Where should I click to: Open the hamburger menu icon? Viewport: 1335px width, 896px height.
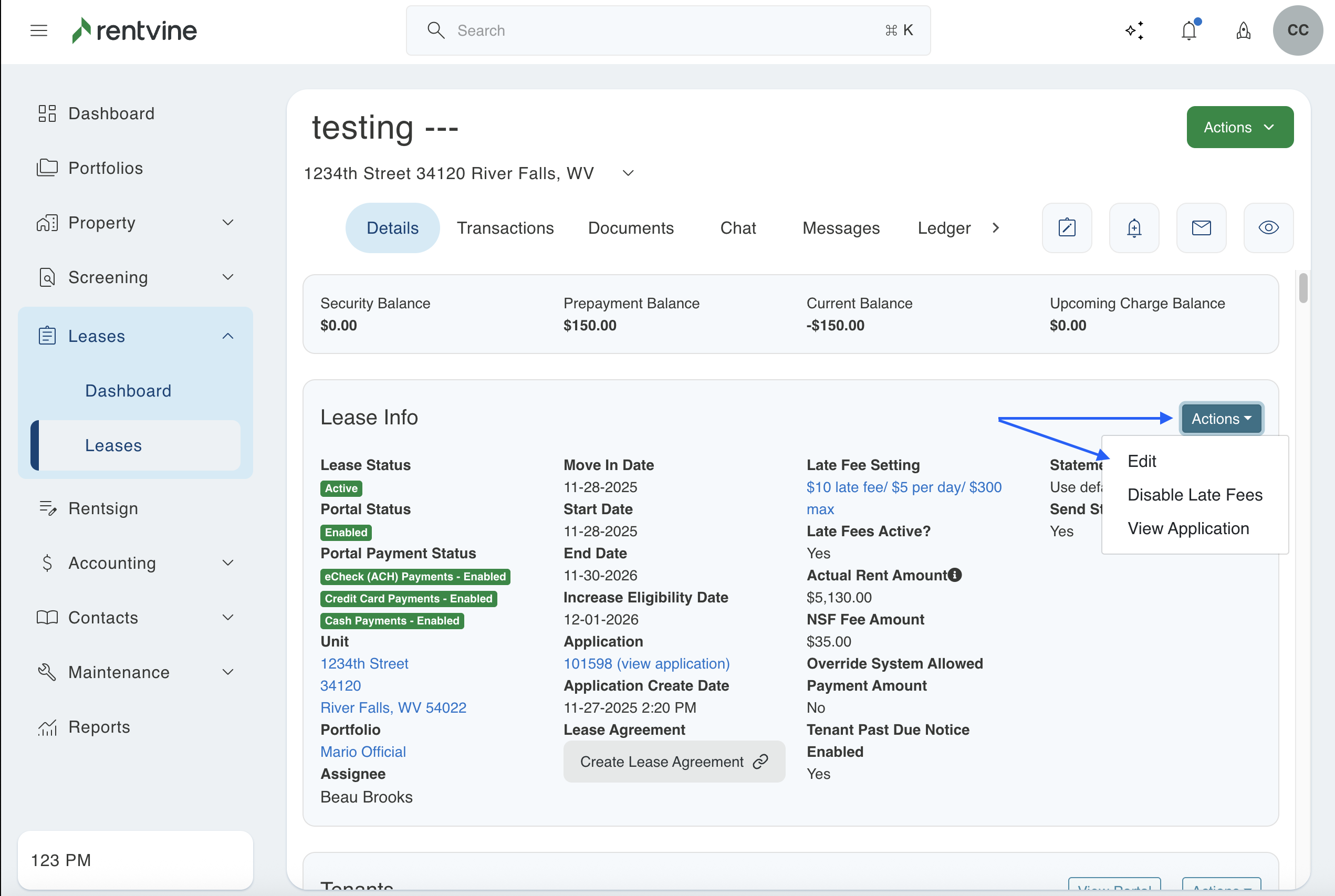coord(39,30)
